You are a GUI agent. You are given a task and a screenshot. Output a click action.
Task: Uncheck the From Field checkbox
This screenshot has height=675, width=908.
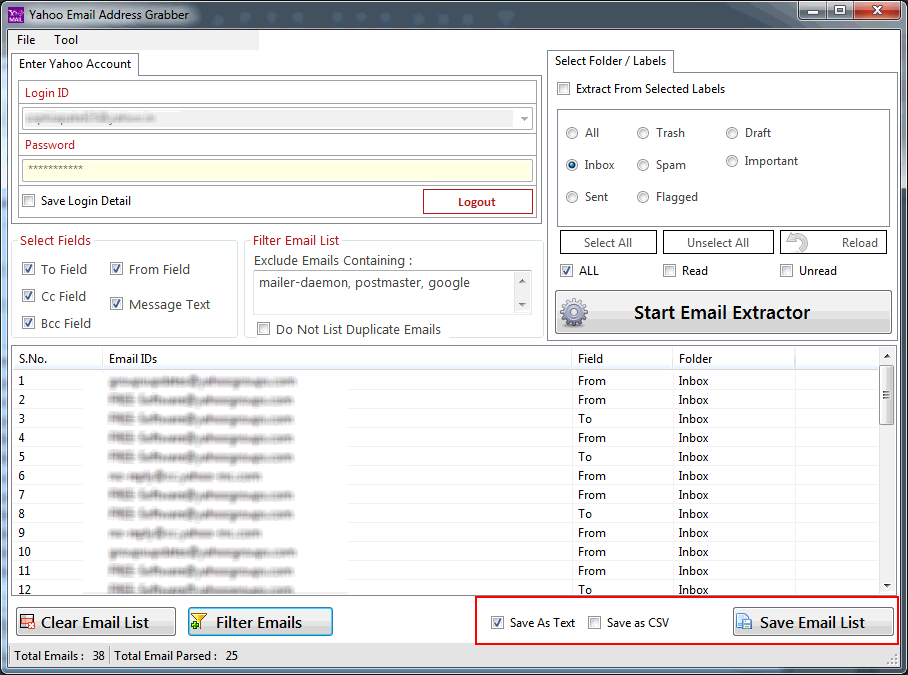coord(116,269)
